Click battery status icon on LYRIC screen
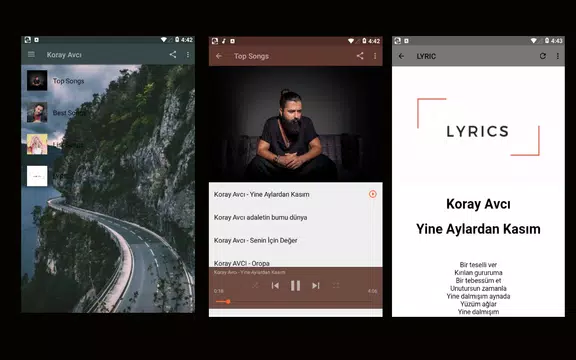Screen dimensions: 576x360 click(547, 41)
